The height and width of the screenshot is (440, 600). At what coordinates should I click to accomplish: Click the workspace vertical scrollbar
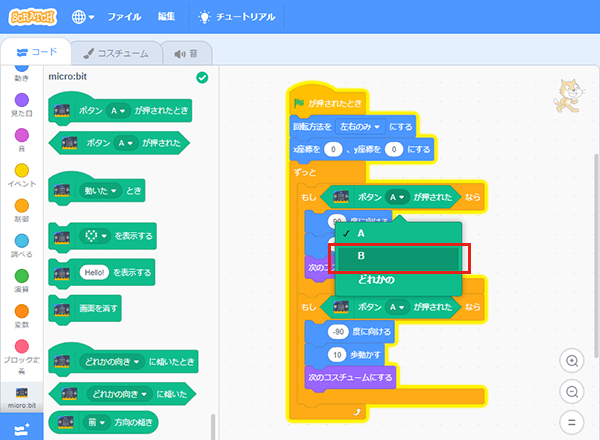click(596, 256)
